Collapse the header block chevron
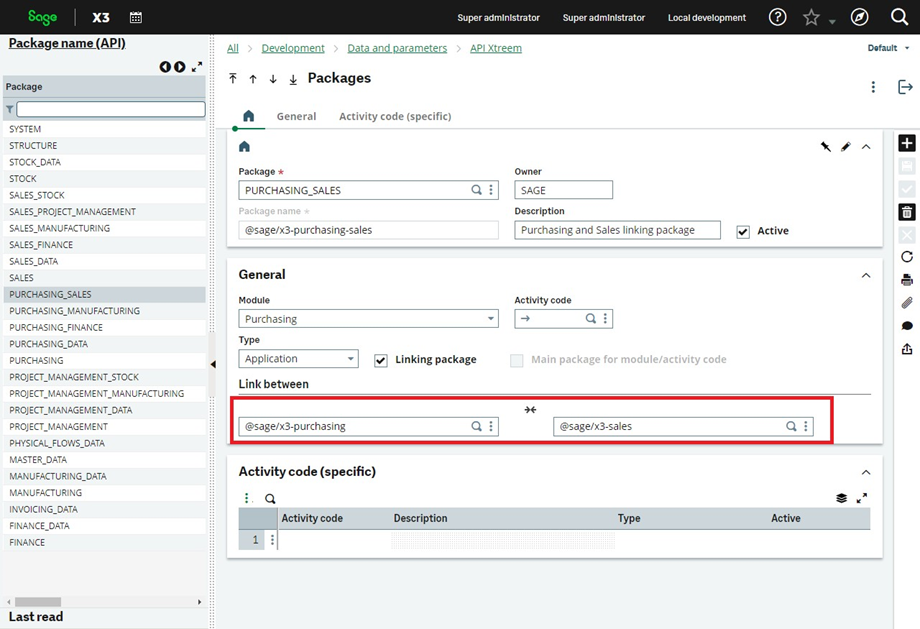This screenshot has width=920, height=629. coord(866,147)
